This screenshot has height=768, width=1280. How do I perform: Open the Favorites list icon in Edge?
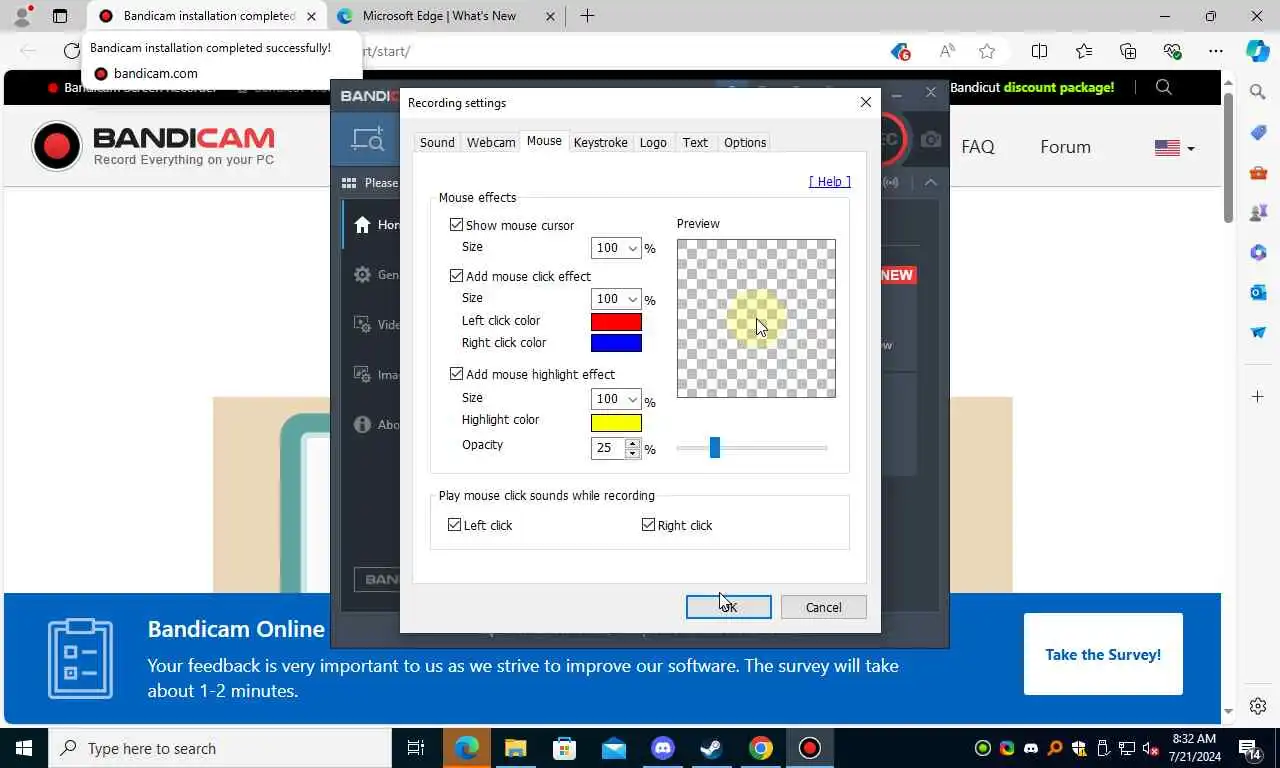click(x=1084, y=51)
